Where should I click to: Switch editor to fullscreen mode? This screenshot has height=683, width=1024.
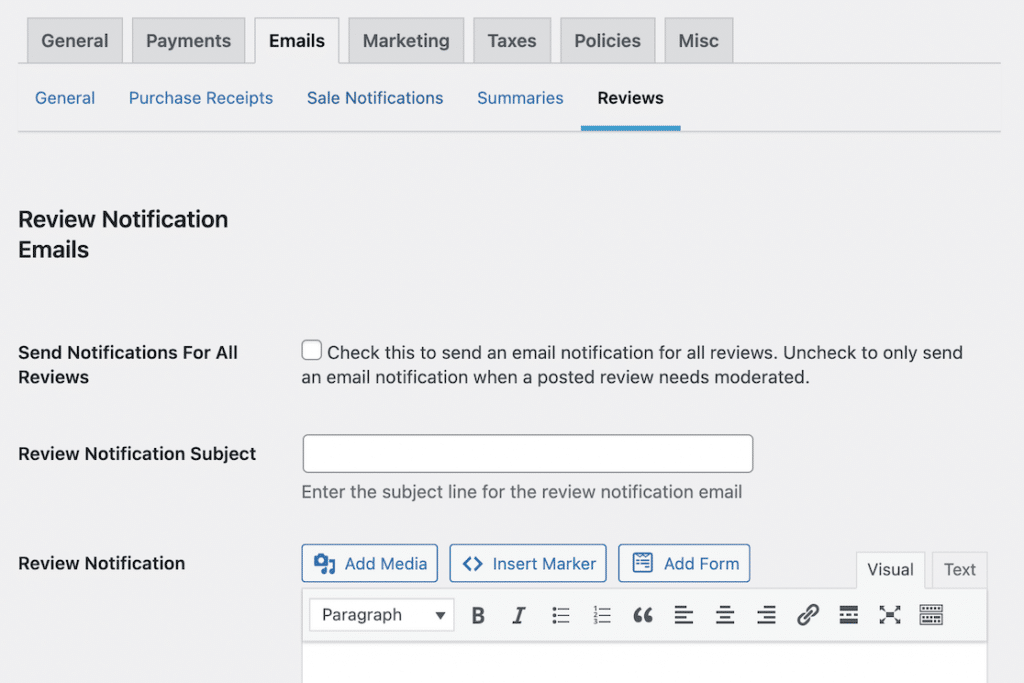(x=889, y=614)
